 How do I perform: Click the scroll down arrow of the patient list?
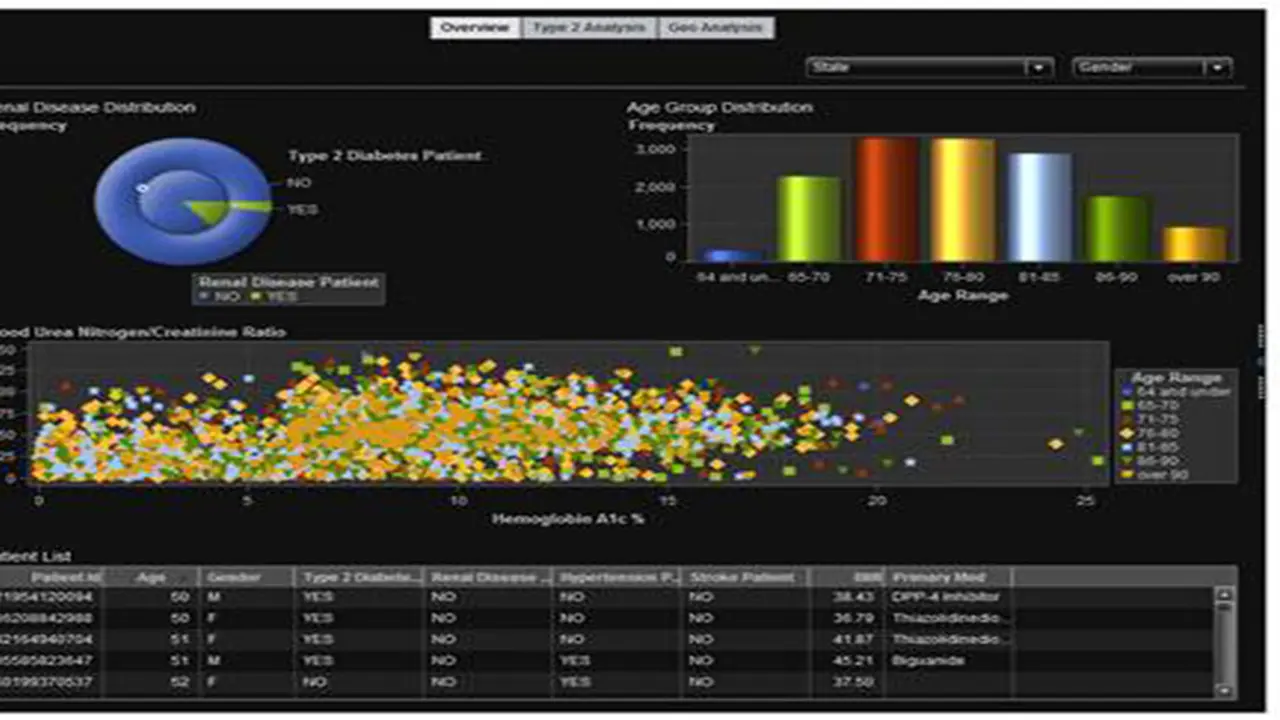pyautogui.click(x=1223, y=690)
